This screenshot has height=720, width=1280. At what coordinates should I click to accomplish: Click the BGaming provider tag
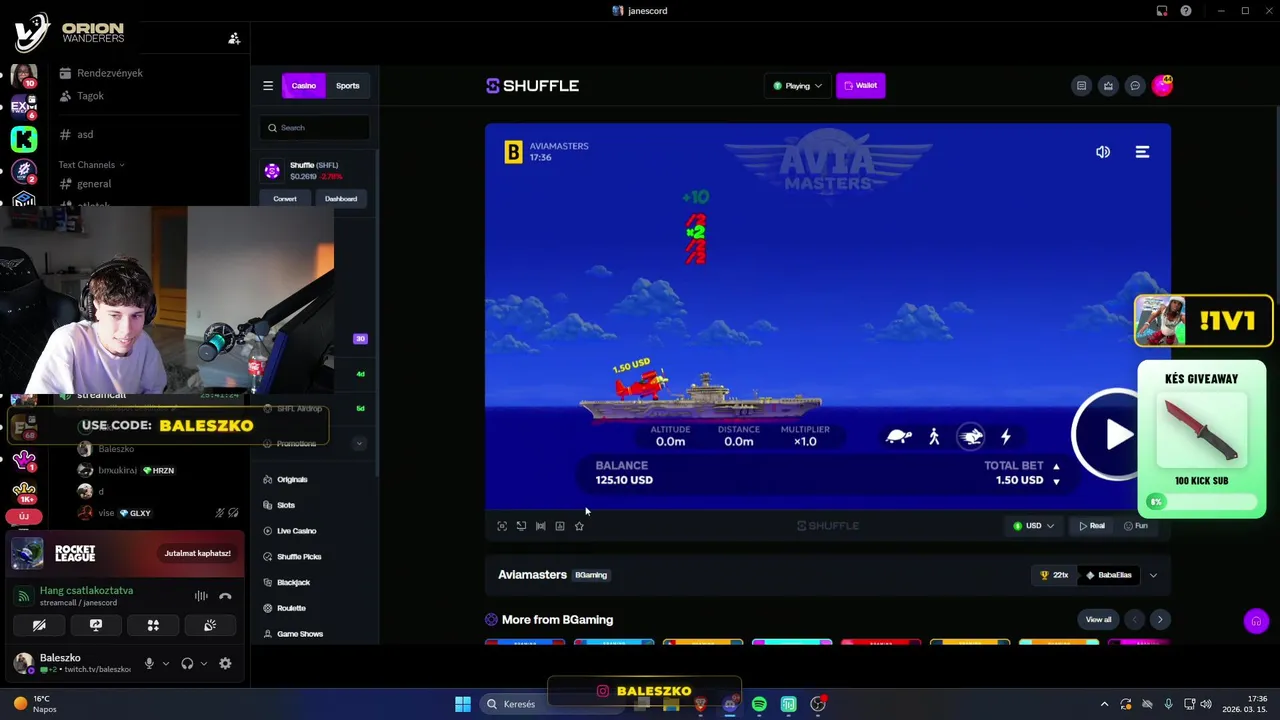pos(591,575)
